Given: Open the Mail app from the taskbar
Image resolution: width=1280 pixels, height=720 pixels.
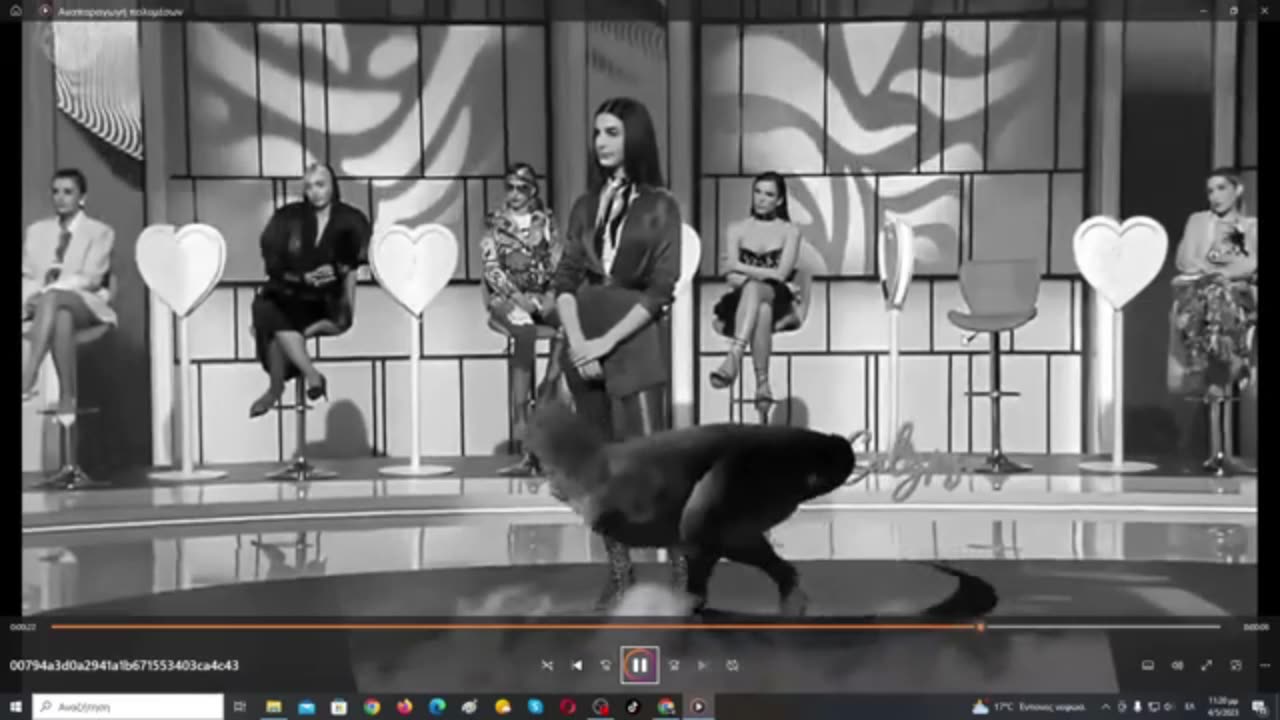Looking at the screenshot, I should coord(306,706).
